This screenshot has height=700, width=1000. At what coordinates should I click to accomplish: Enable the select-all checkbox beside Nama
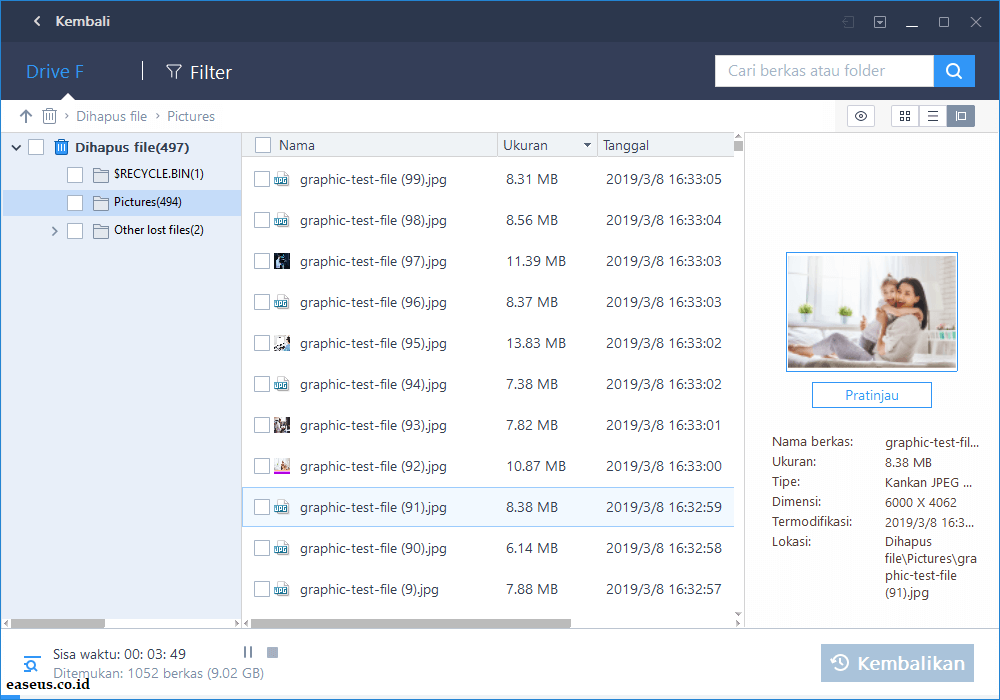click(x=263, y=145)
